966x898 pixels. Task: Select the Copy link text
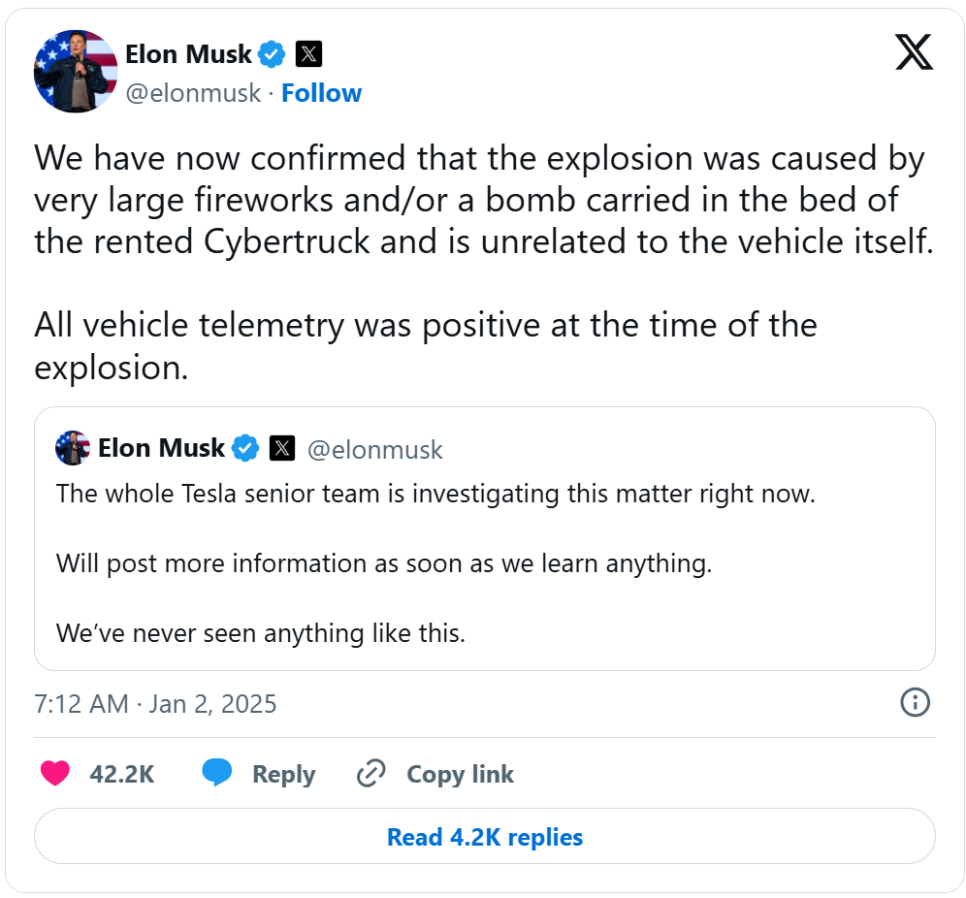click(460, 774)
